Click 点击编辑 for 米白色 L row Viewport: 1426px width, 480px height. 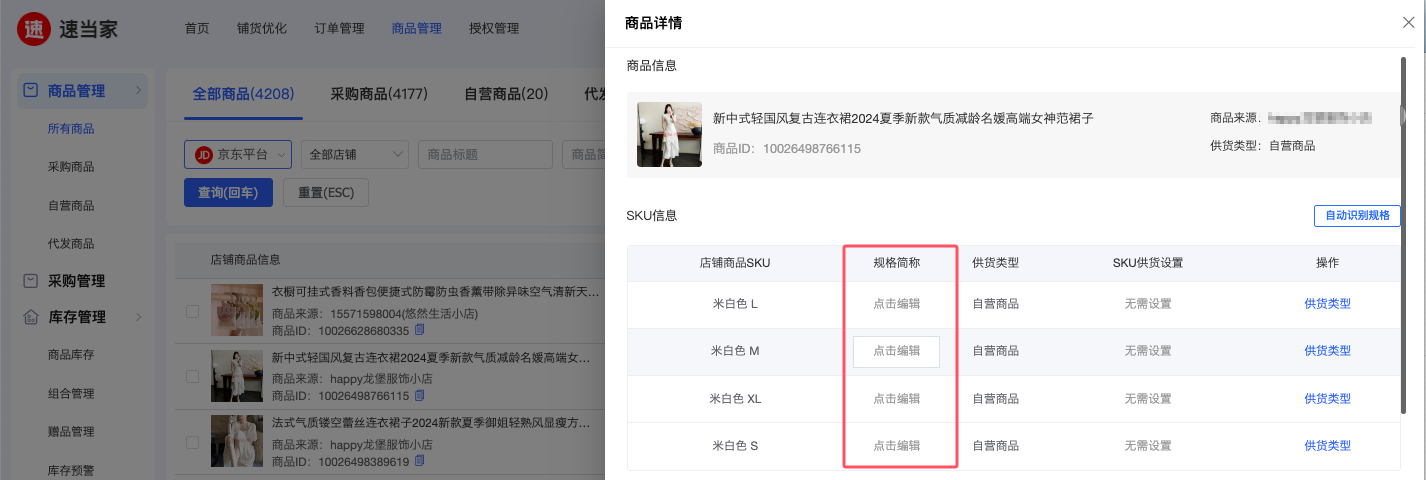tap(896, 303)
